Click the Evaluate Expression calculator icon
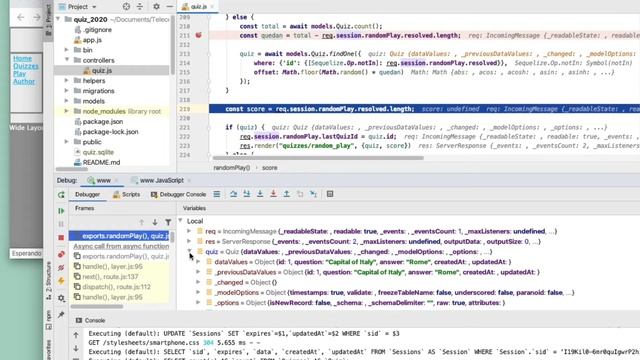Viewport: 640px width, 360px height. (330, 194)
